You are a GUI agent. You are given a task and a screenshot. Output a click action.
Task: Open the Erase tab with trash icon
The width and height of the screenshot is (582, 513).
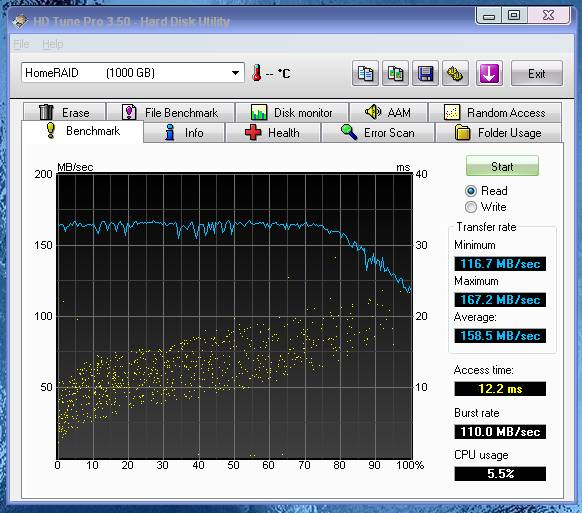click(65, 112)
